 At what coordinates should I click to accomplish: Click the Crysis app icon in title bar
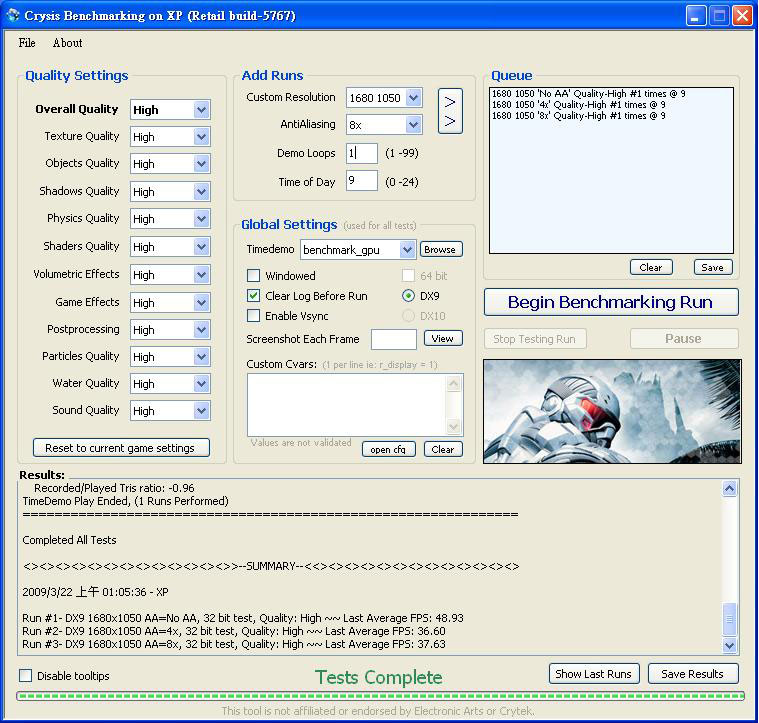[x=13, y=15]
